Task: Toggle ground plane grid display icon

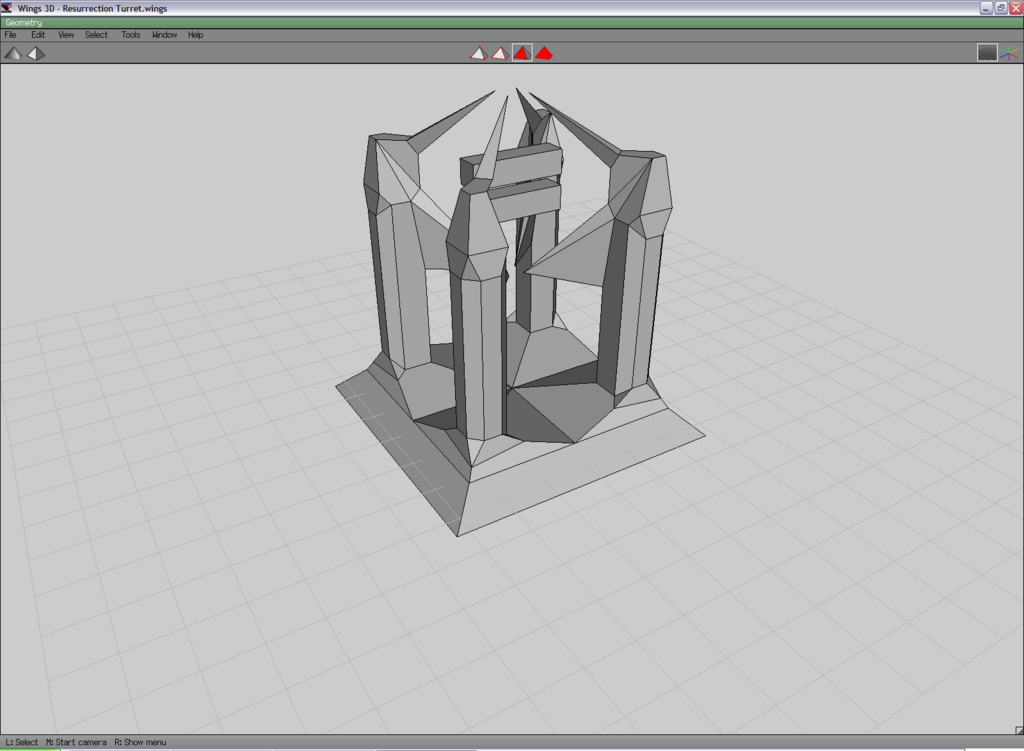Action: (987, 53)
